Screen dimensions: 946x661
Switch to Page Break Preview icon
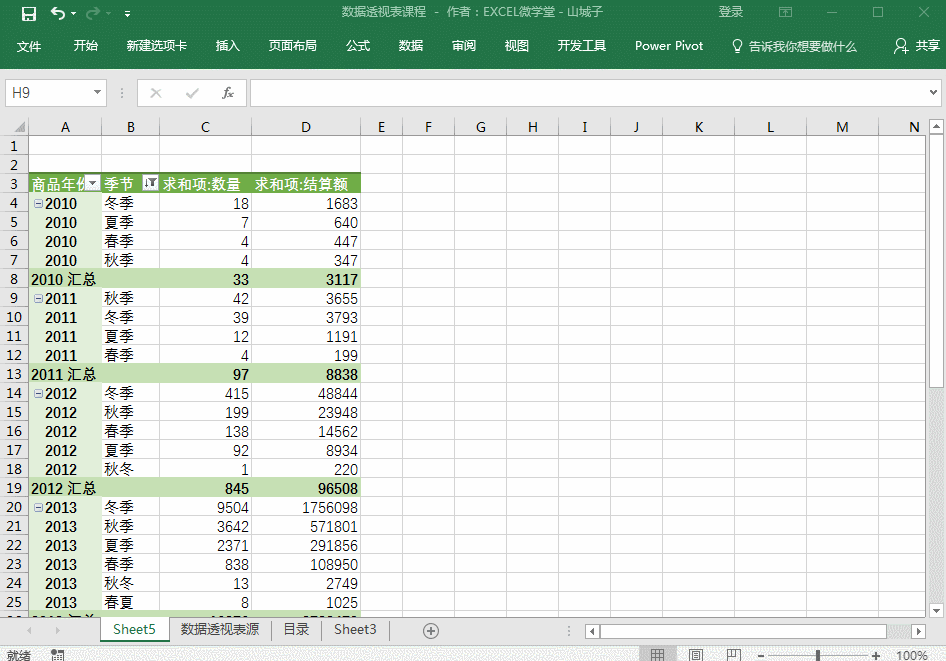pyautogui.click(x=734, y=655)
